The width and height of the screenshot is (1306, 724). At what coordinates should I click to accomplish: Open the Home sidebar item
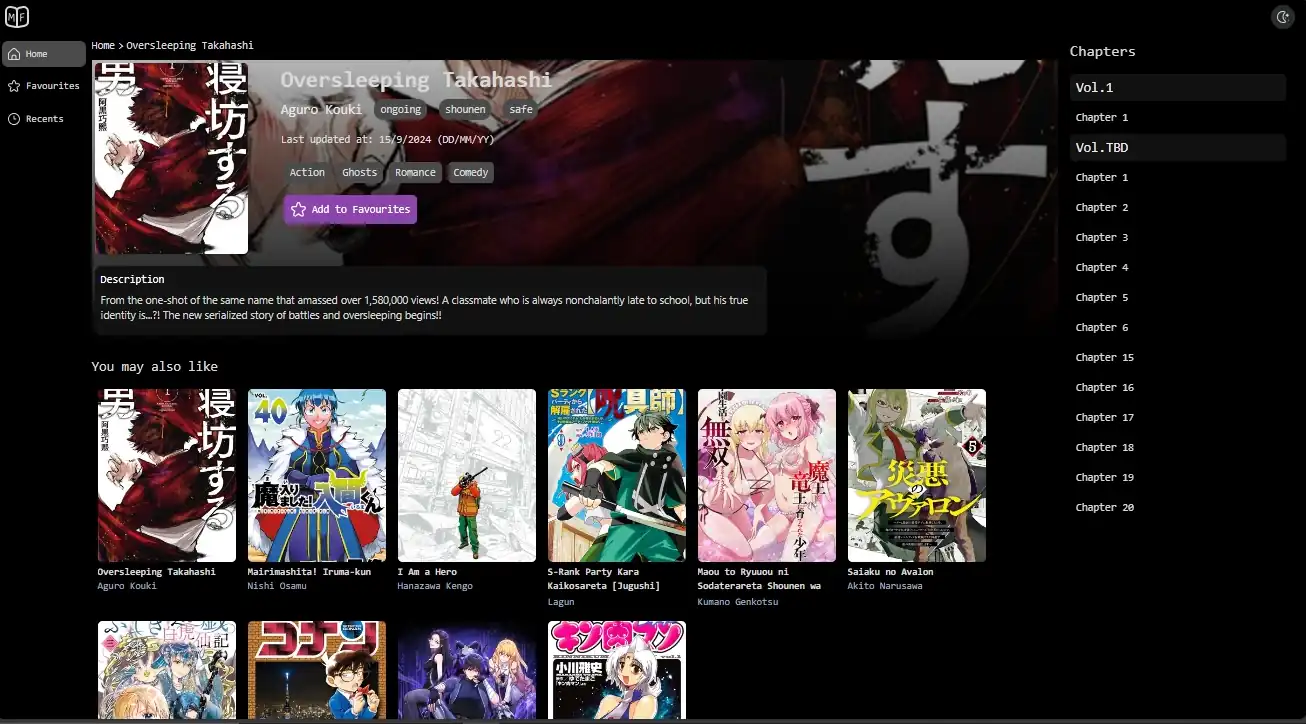click(x=44, y=54)
